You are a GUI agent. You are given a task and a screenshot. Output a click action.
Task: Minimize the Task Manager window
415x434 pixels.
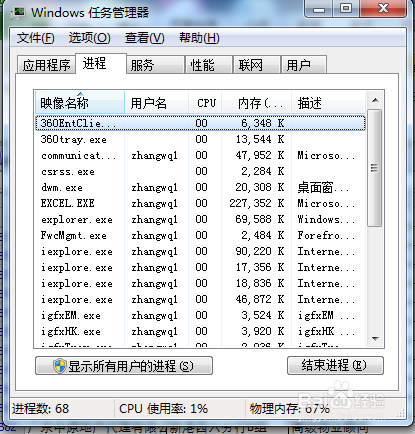click(319, 9)
